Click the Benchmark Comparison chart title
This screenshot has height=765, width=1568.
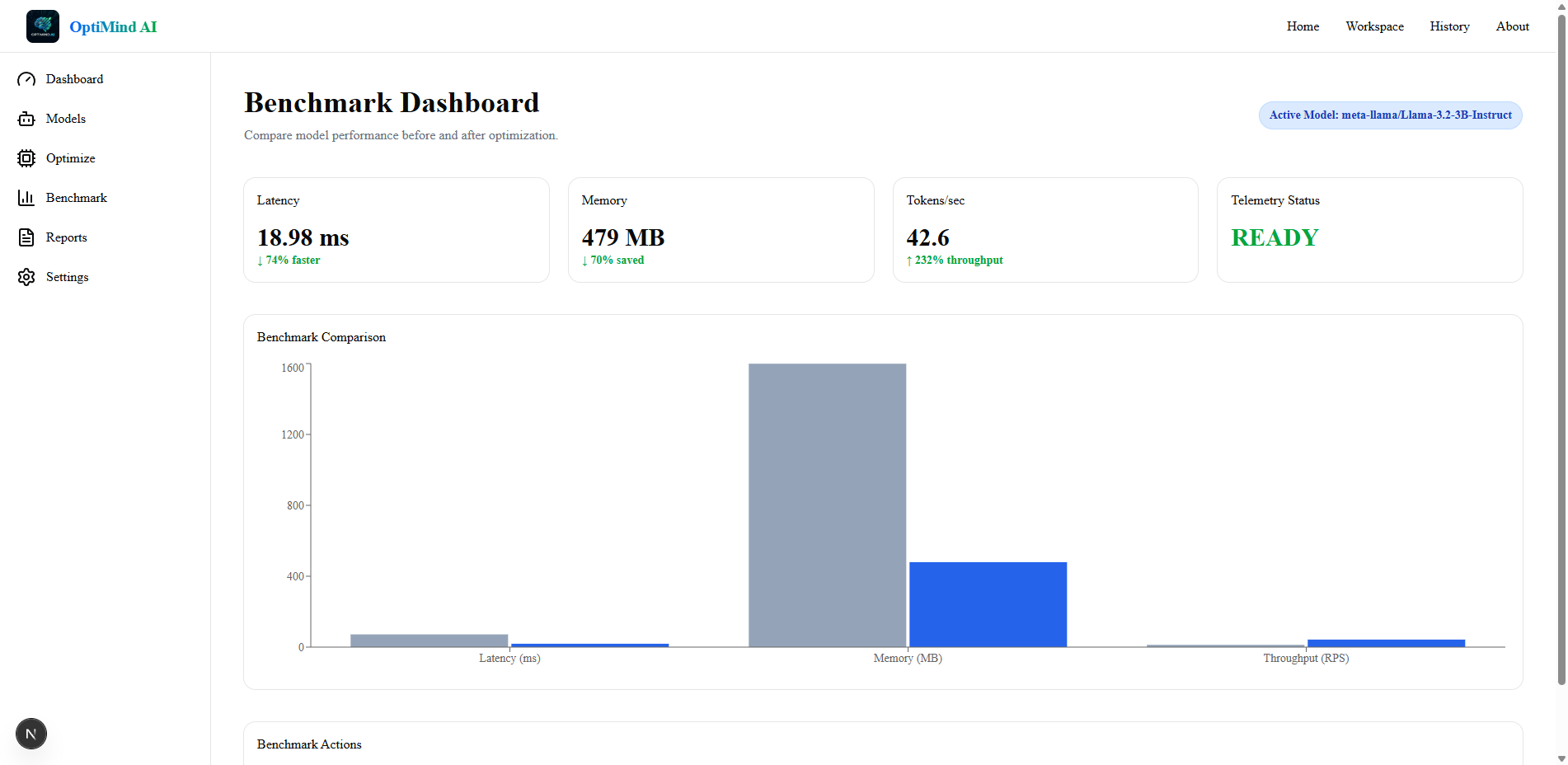pos(322,337)
